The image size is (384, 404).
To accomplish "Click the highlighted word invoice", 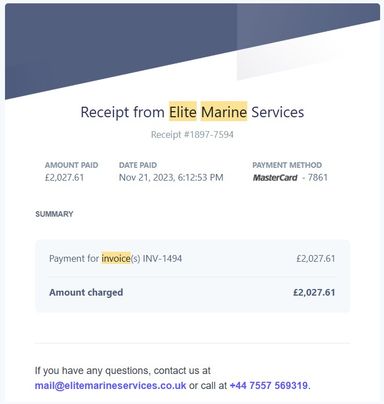I will 116,258.
